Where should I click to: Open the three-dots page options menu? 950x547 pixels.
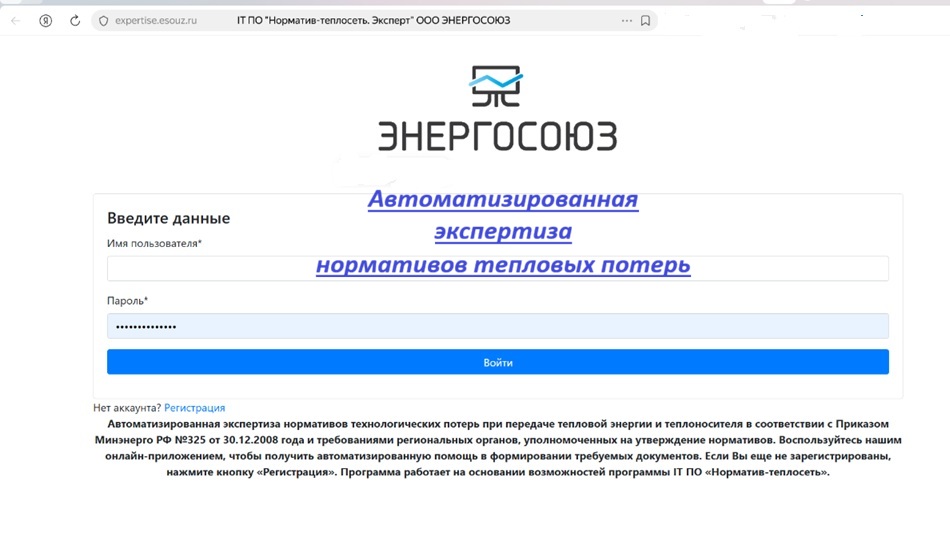[x=626, y=21]
